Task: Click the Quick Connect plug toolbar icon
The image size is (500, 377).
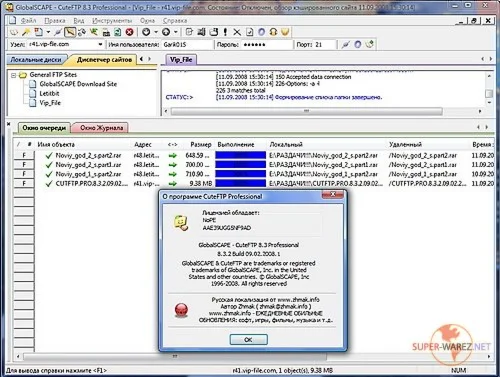Action: point(58,32)
